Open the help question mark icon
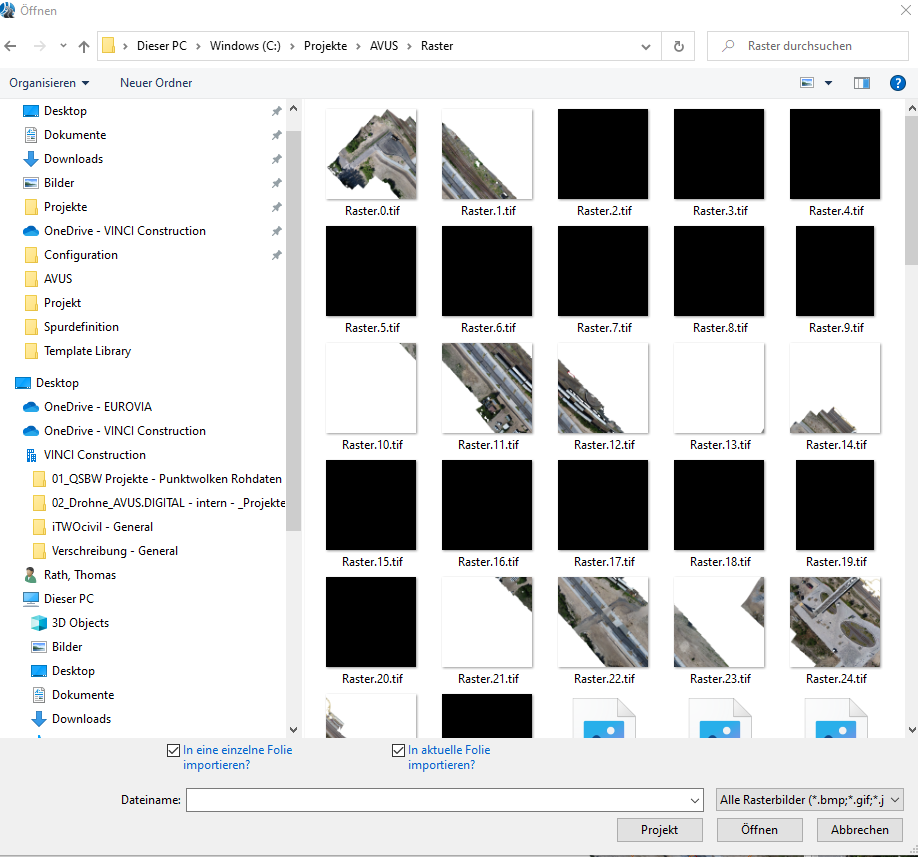Viewport: 918px width, 857px height. (897, 83)
